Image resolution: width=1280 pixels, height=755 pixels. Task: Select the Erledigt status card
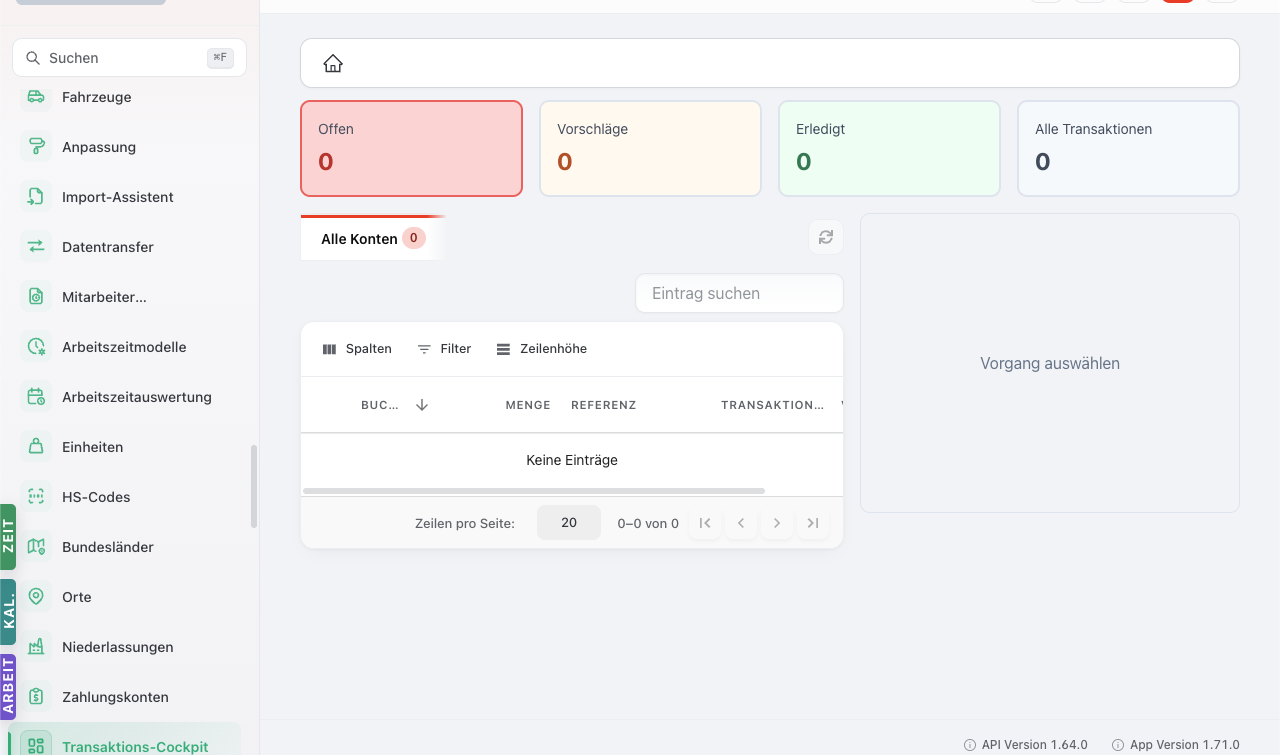click(x=889, y=148)
